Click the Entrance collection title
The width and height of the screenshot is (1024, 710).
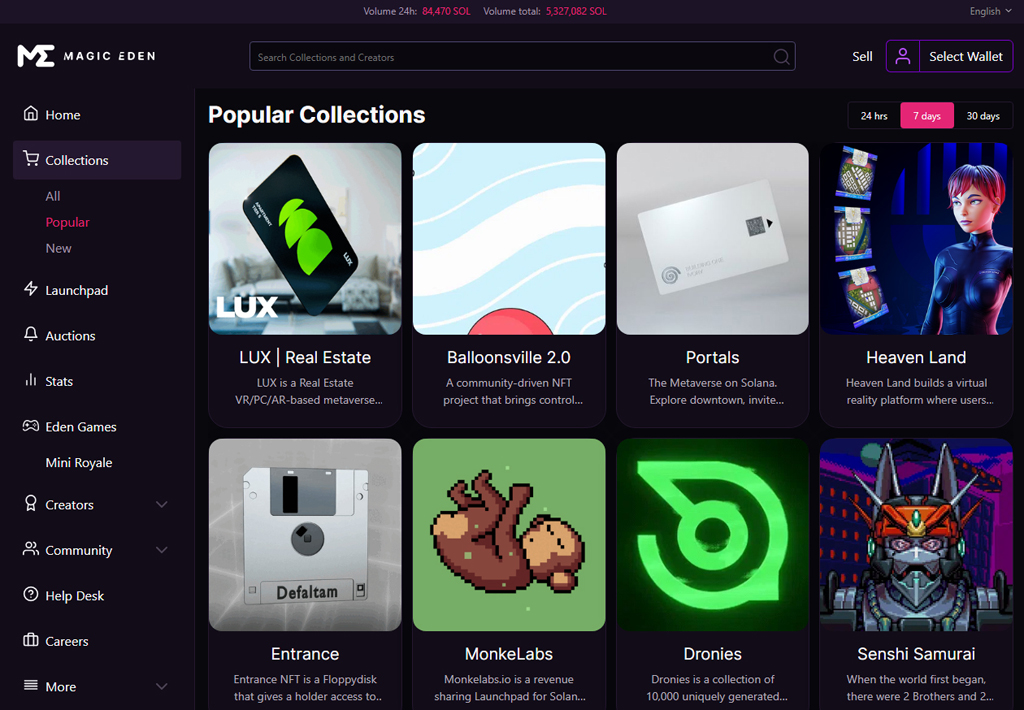(305, 654)
